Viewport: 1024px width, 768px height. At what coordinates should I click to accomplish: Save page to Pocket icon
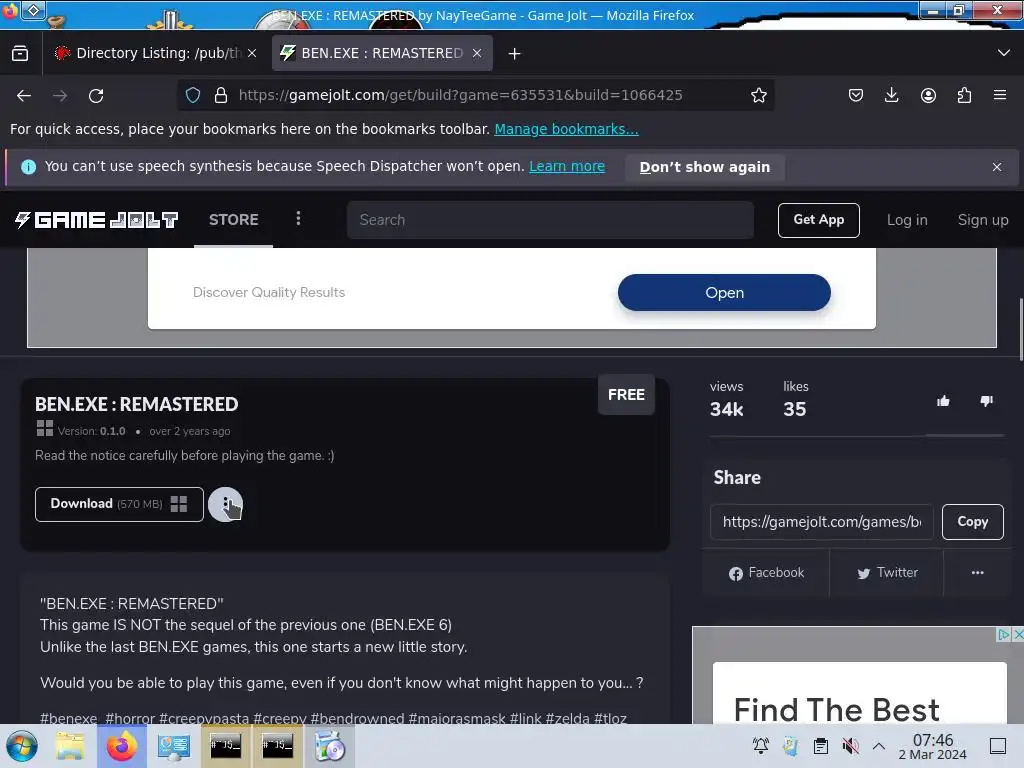(856, 95)
